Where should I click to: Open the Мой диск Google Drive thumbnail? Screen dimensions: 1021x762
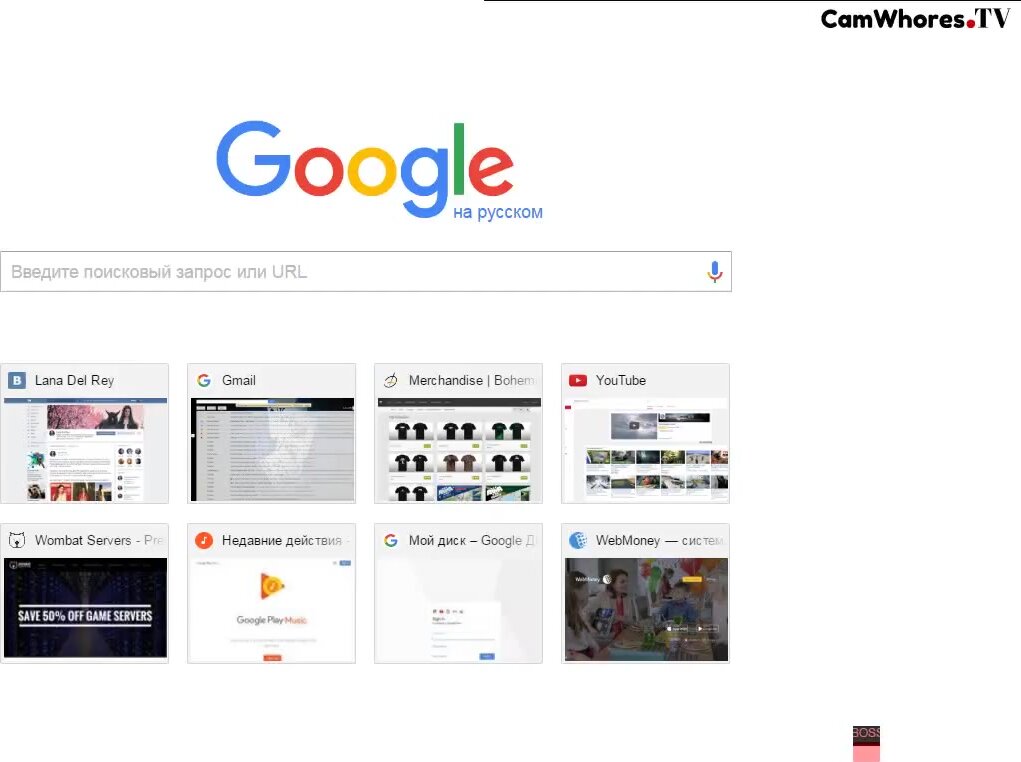[459, 610]
